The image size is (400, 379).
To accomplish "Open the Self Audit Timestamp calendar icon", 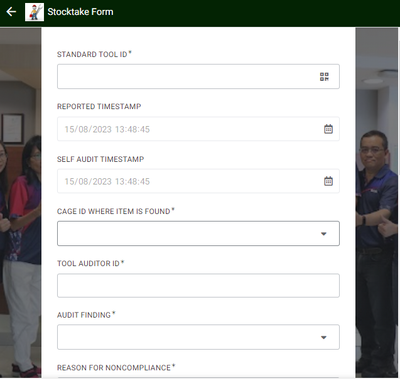I will [x=328, y=181].
